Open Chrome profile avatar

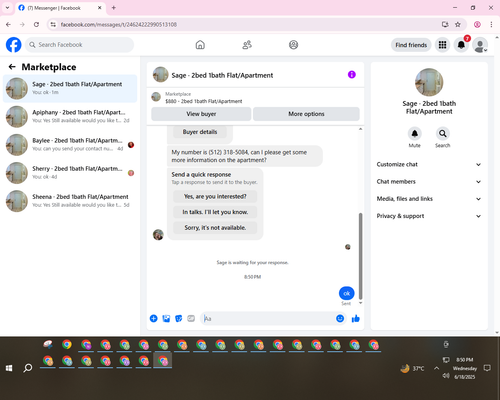pyautogui.click(x=477, y=24)
